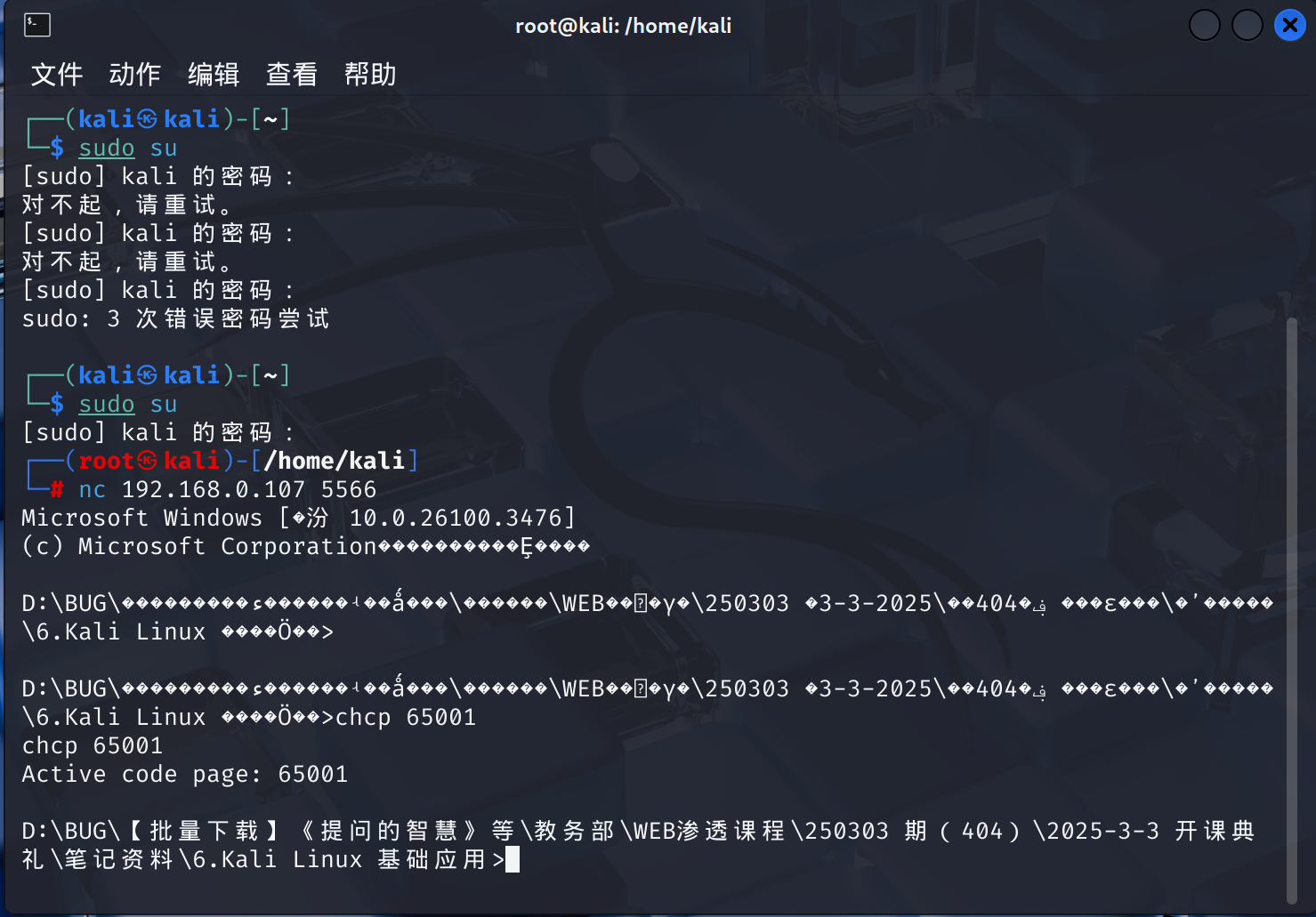Open the 查看 menu
Screen dimensions: 1316x917
[292, 74]
